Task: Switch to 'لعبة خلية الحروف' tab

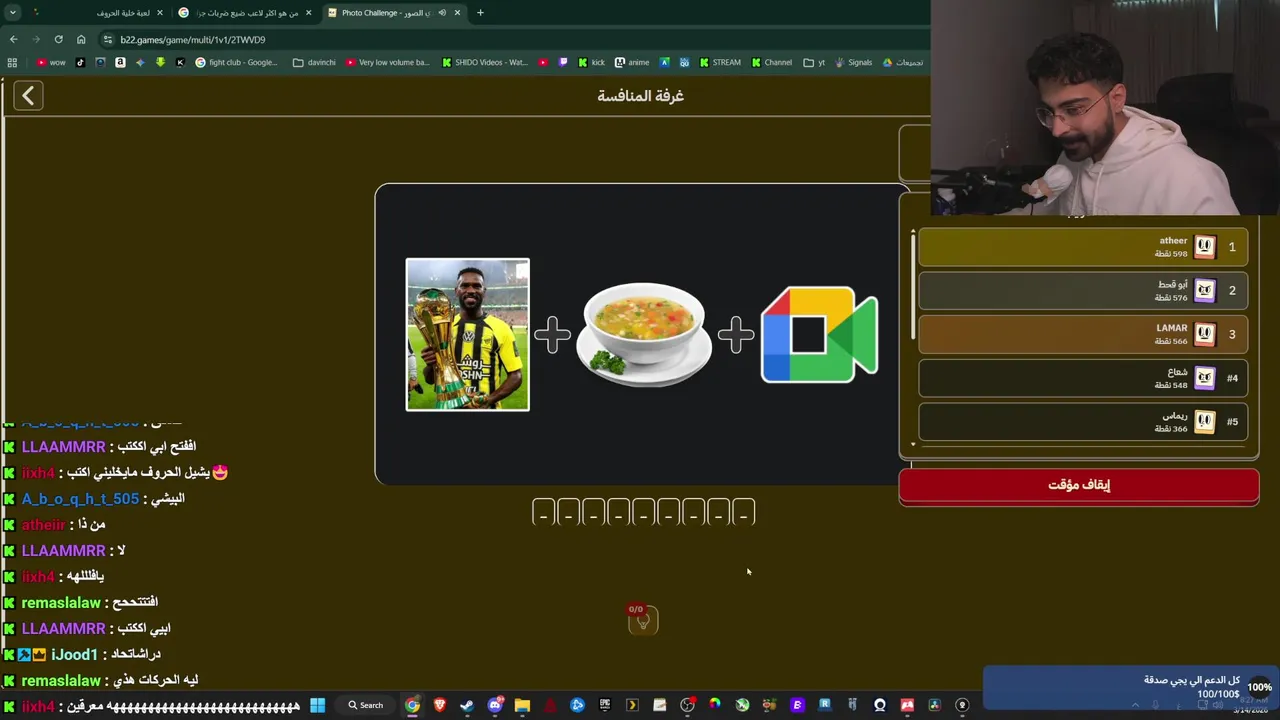Action: (x=100, y=13)
